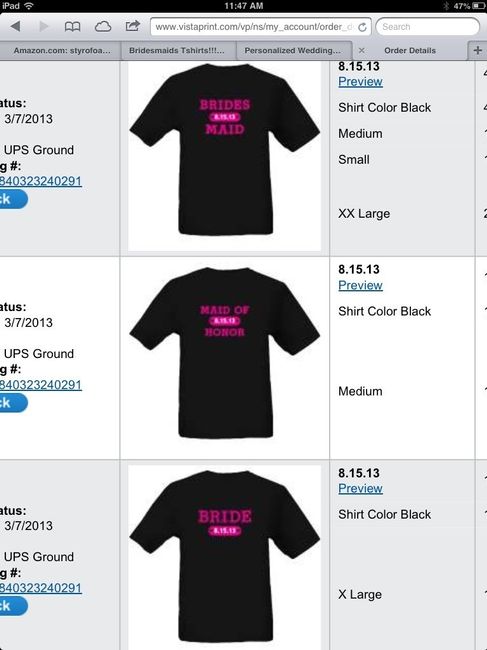Open tracking number link in first row
The image size is (487, 650).
(41, 181)
